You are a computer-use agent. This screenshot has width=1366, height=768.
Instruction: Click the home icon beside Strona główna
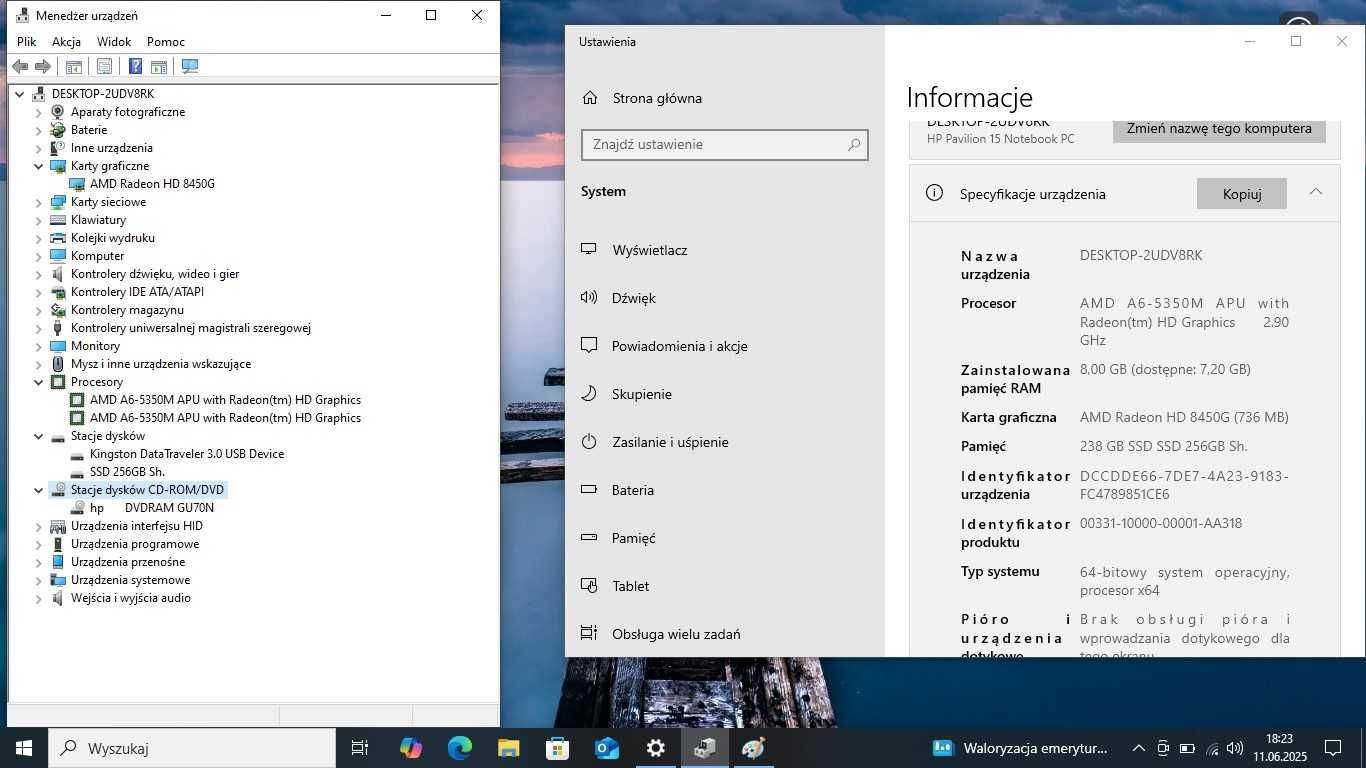point(590,98)
